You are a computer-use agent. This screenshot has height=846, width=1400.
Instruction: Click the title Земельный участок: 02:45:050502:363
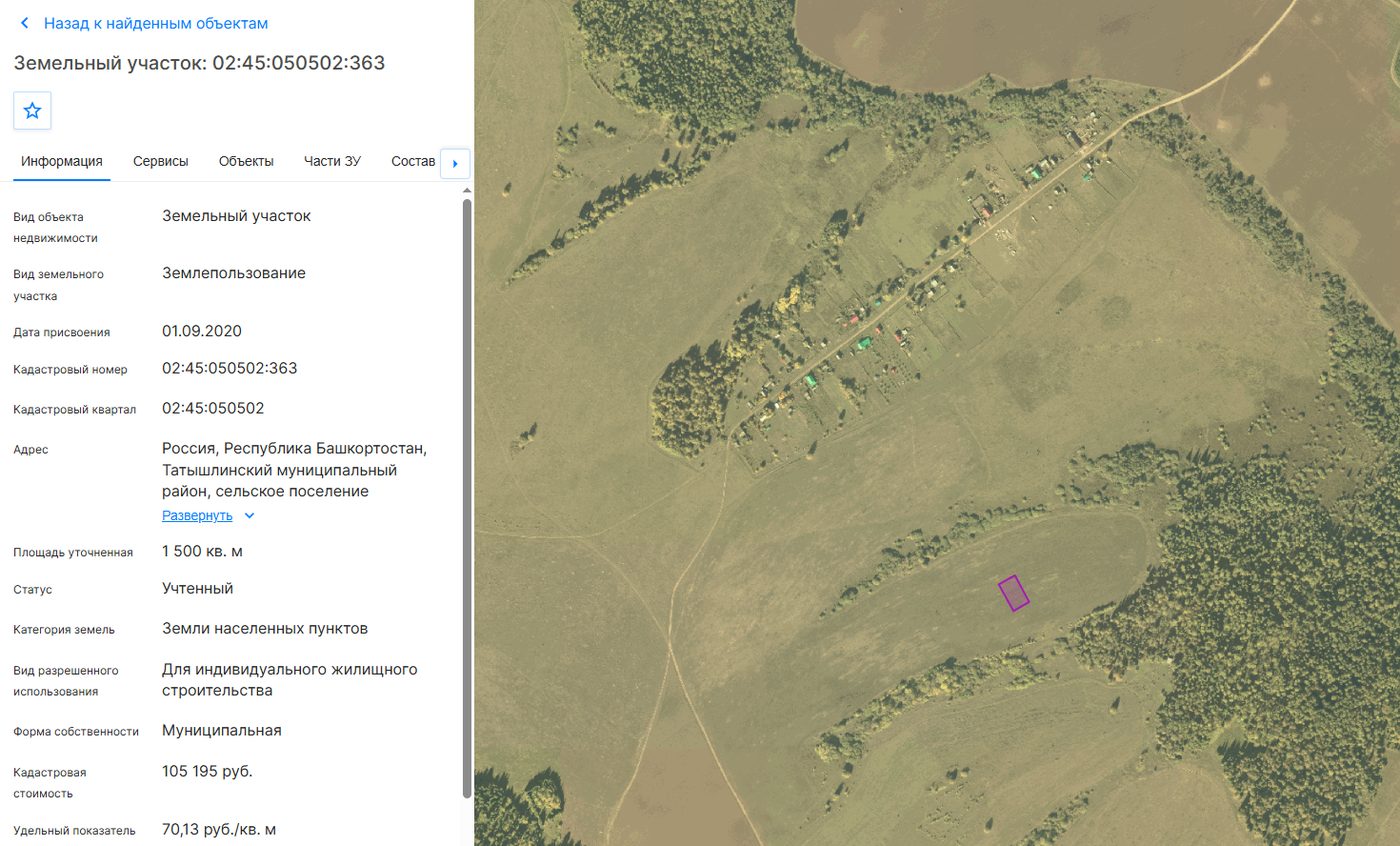tap(199, 63)
